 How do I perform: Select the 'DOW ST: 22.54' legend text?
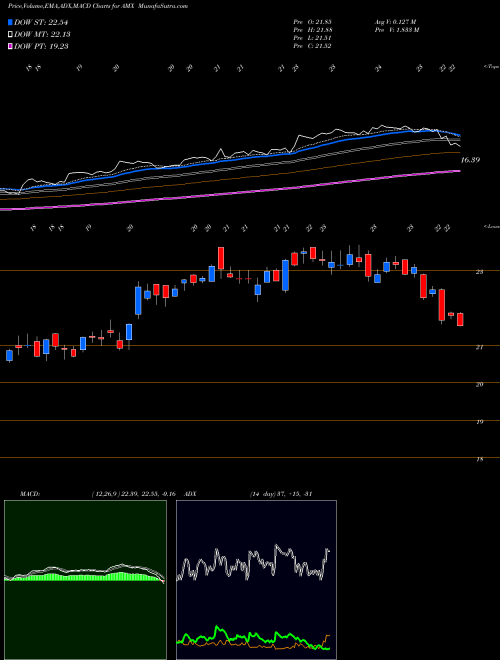pyautogui.click(x=41, y=22)
